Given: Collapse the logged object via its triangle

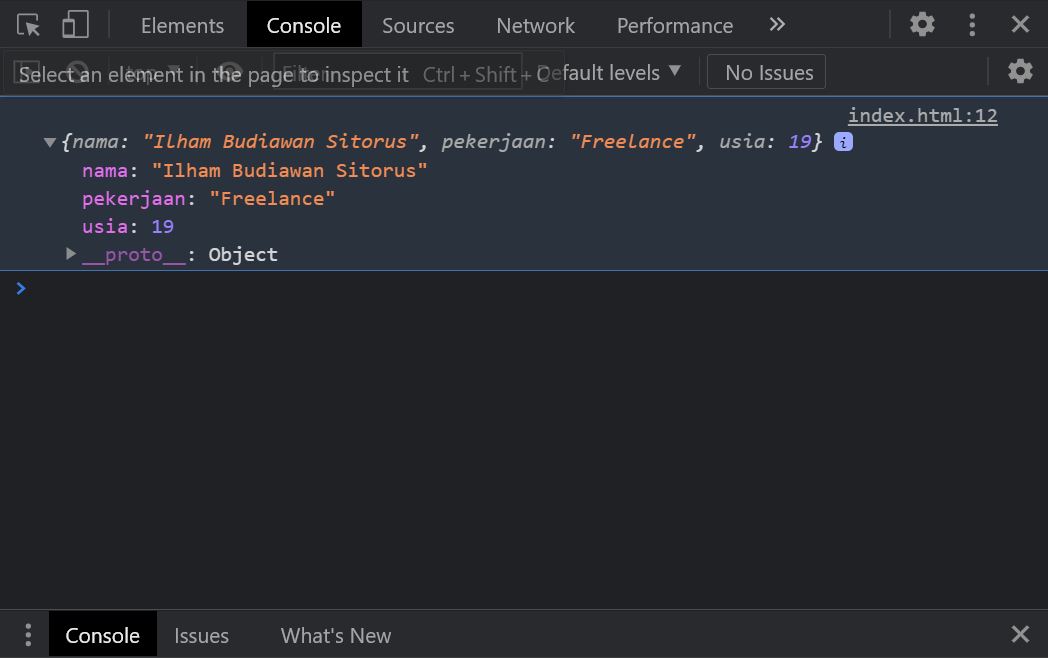Looking at the screenshot, I should pos(50,141).
